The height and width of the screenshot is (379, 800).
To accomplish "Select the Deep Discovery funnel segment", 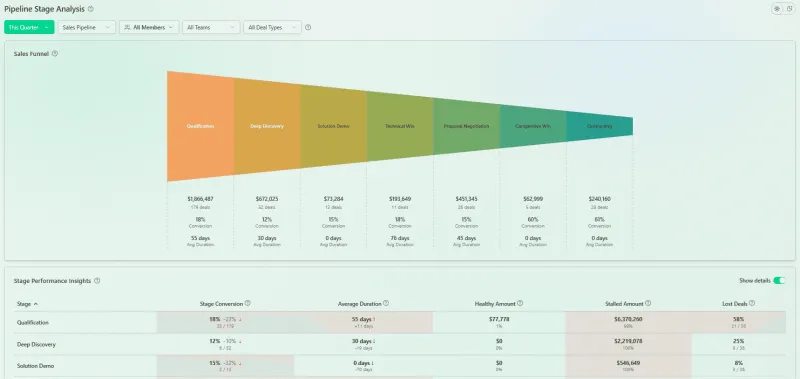I will [267, 126].
